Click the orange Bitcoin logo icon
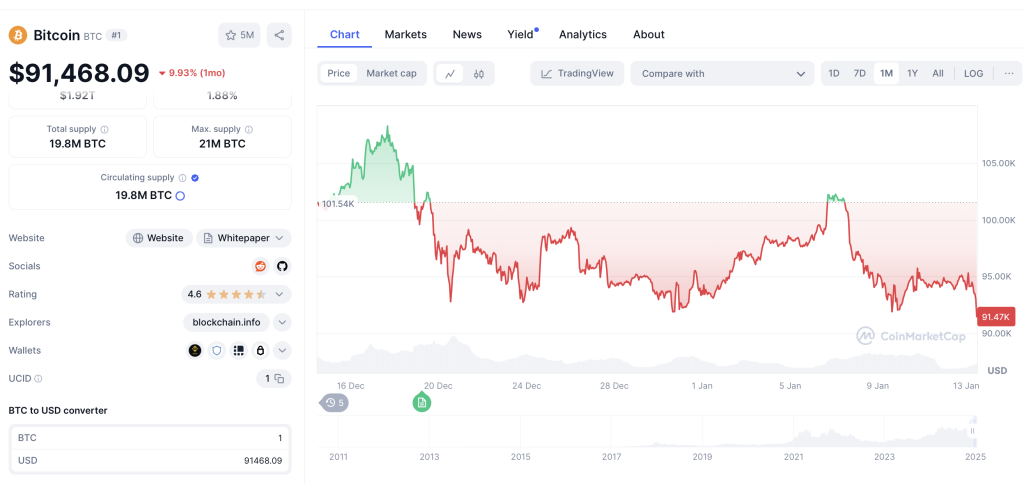Screen dimensions: 1024x484 (x=18, y=35)
